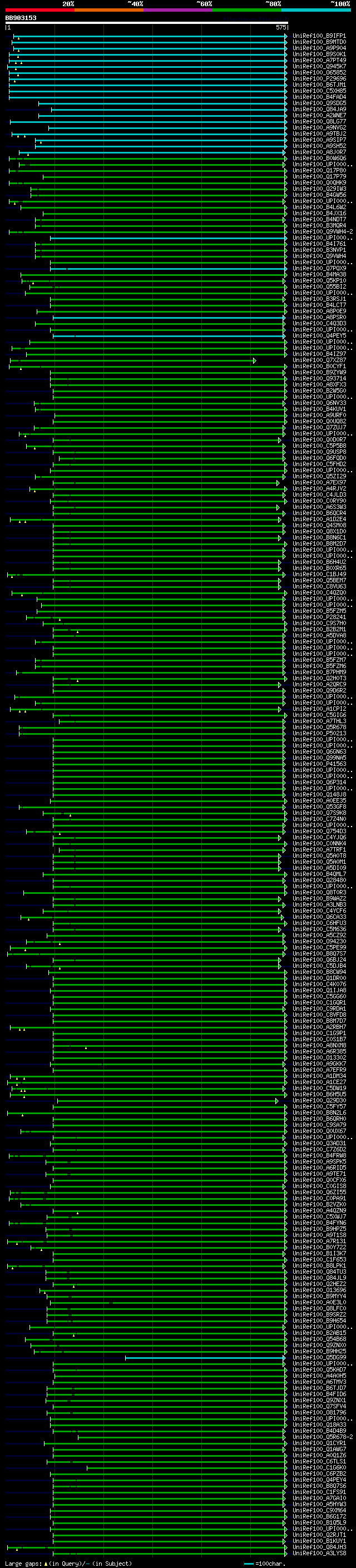This screenshot has height=1568, width=356.
Task: Open hit UniRef100_Q93714
Action: tap(319, 379)
